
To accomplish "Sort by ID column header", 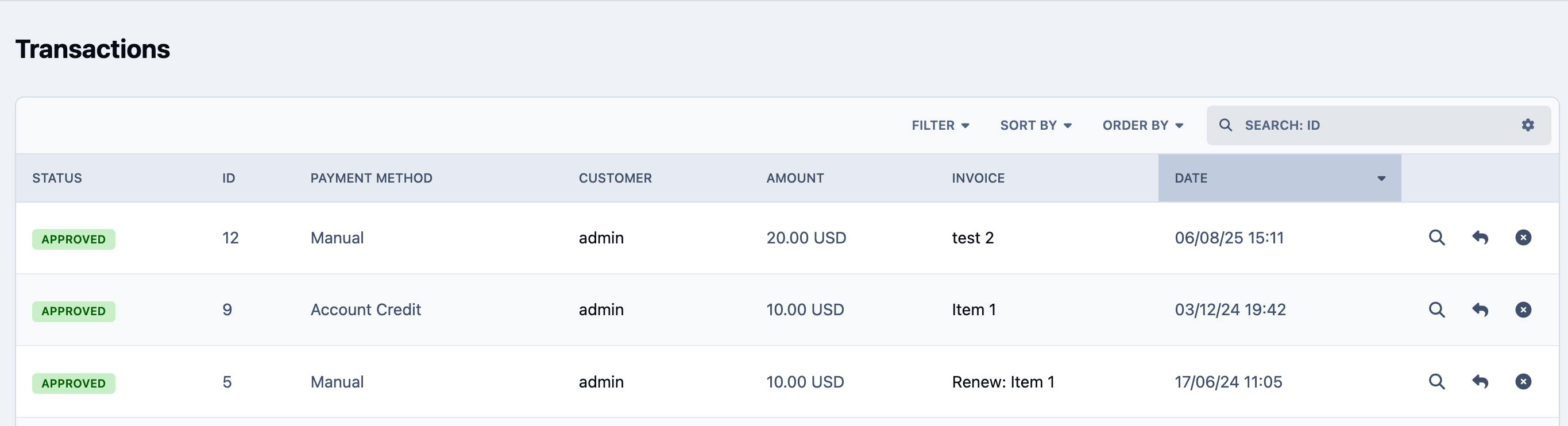I will pos(228,179).
